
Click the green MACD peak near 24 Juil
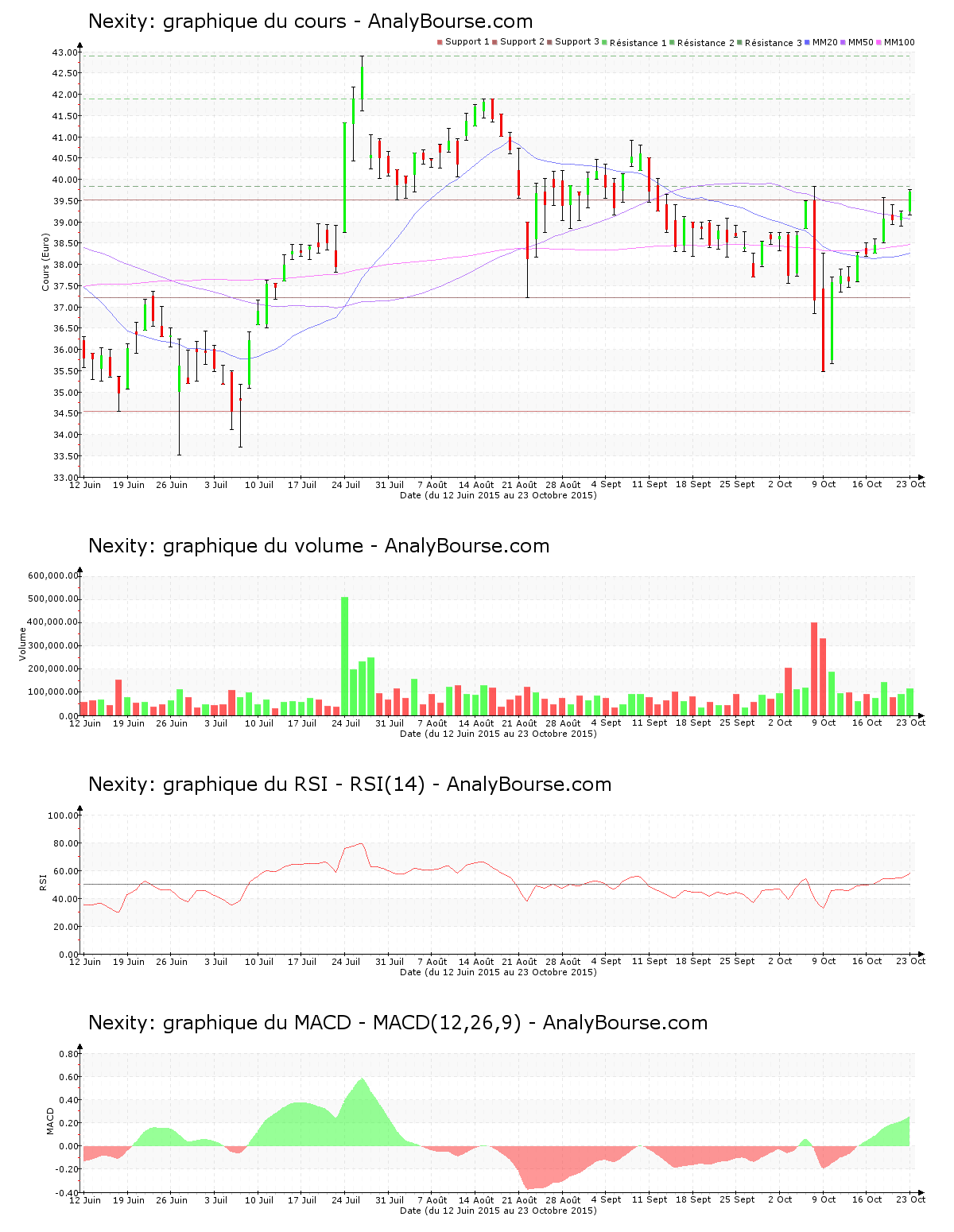click(362, 1113)
